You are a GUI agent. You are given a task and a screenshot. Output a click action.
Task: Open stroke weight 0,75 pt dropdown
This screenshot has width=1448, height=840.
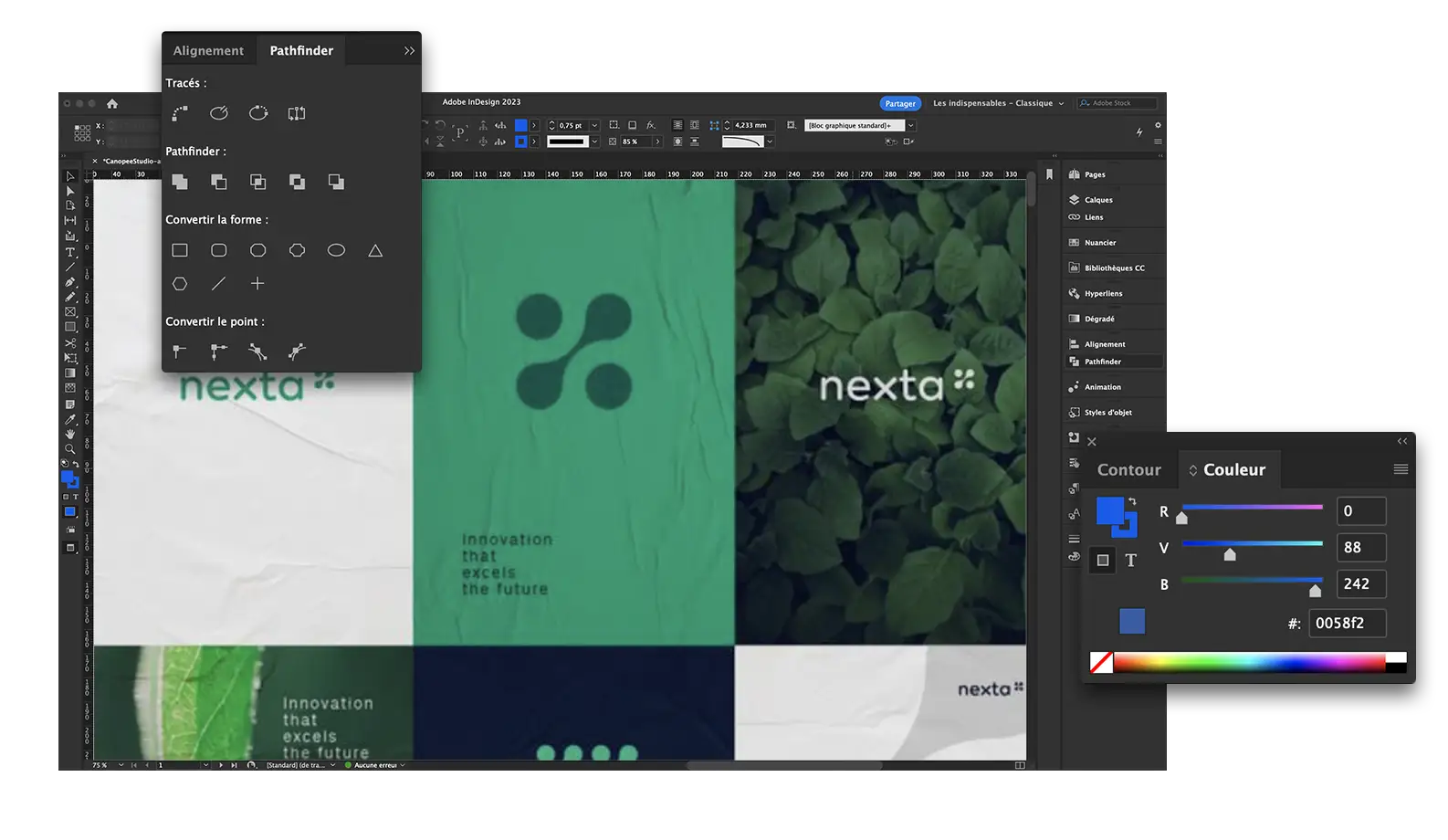pos(594,126)
